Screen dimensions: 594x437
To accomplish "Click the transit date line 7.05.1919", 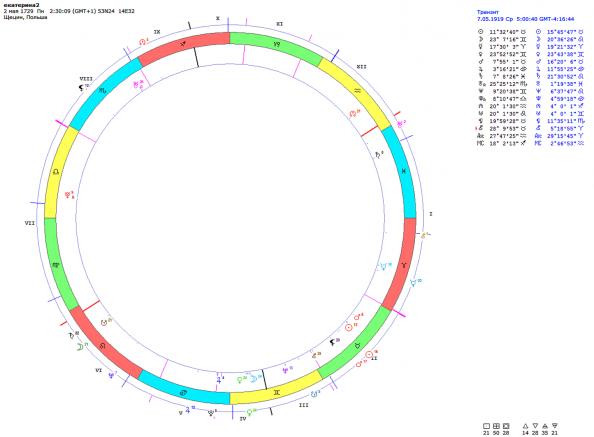I will coord(525,19).
